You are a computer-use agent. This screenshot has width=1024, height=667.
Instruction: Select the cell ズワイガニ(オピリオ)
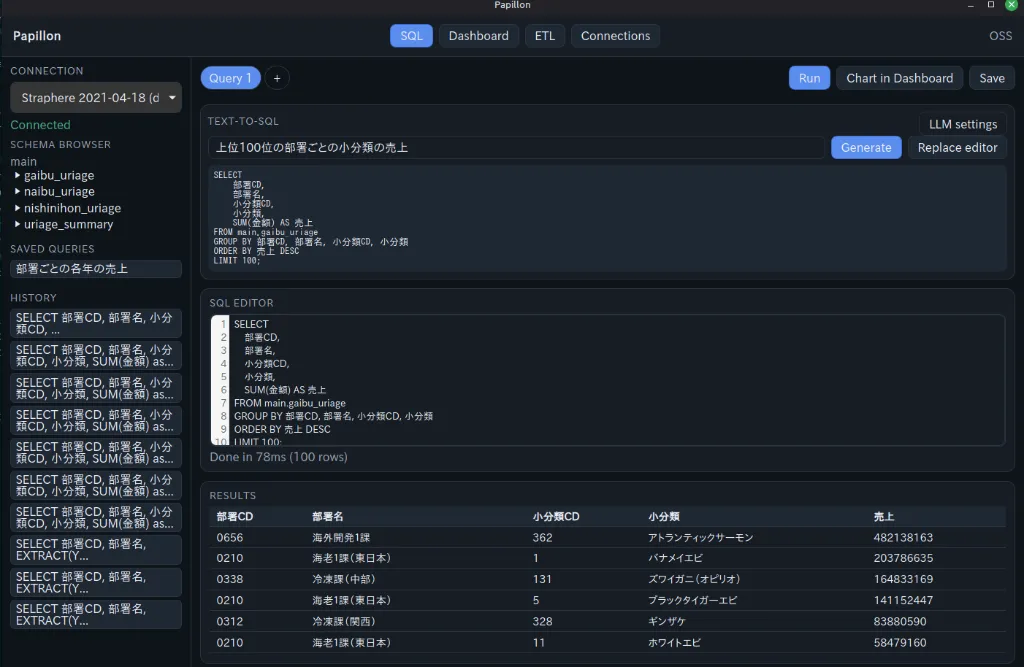pyautogui.click(x=694, y=579)
